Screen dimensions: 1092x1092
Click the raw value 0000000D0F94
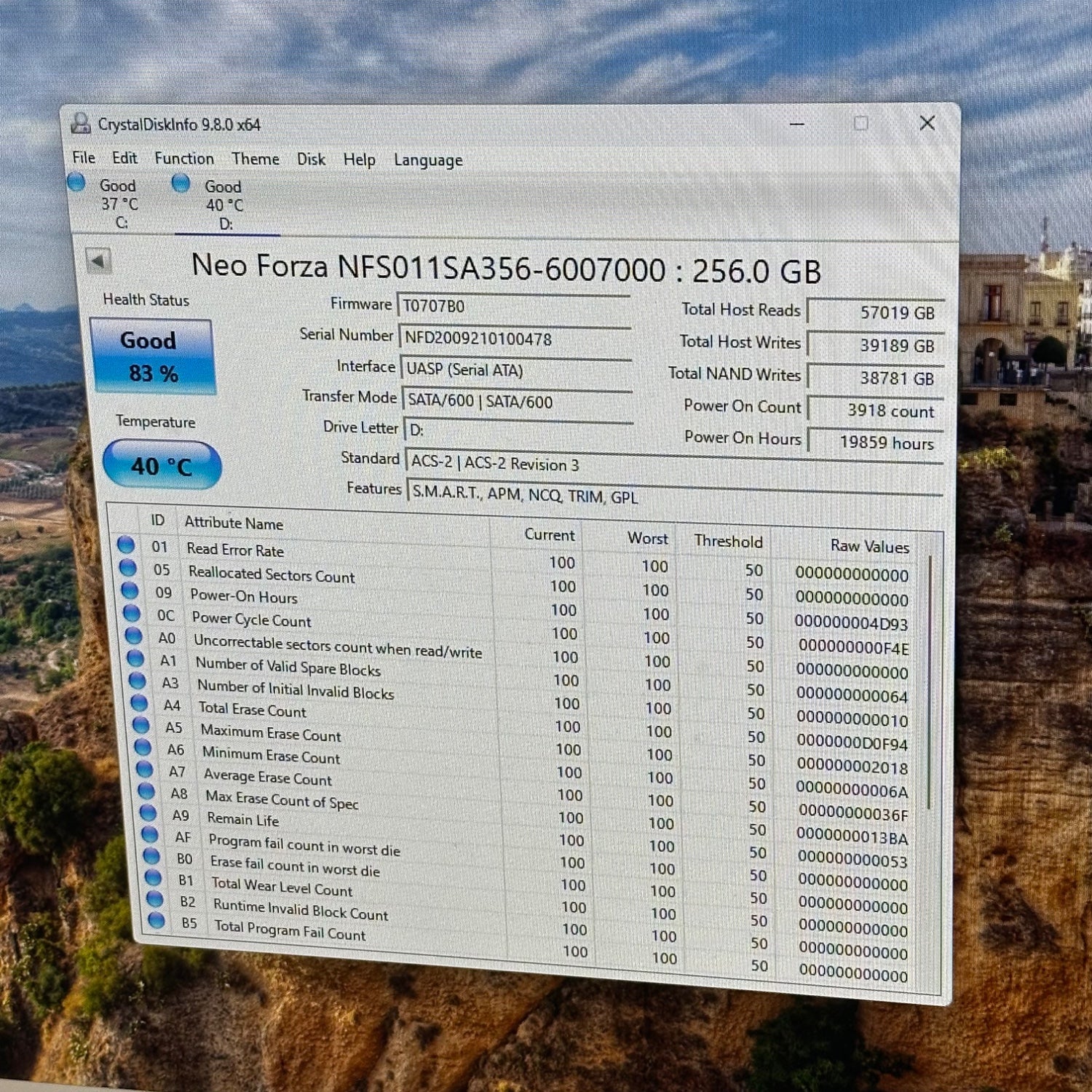click(852, 744)
